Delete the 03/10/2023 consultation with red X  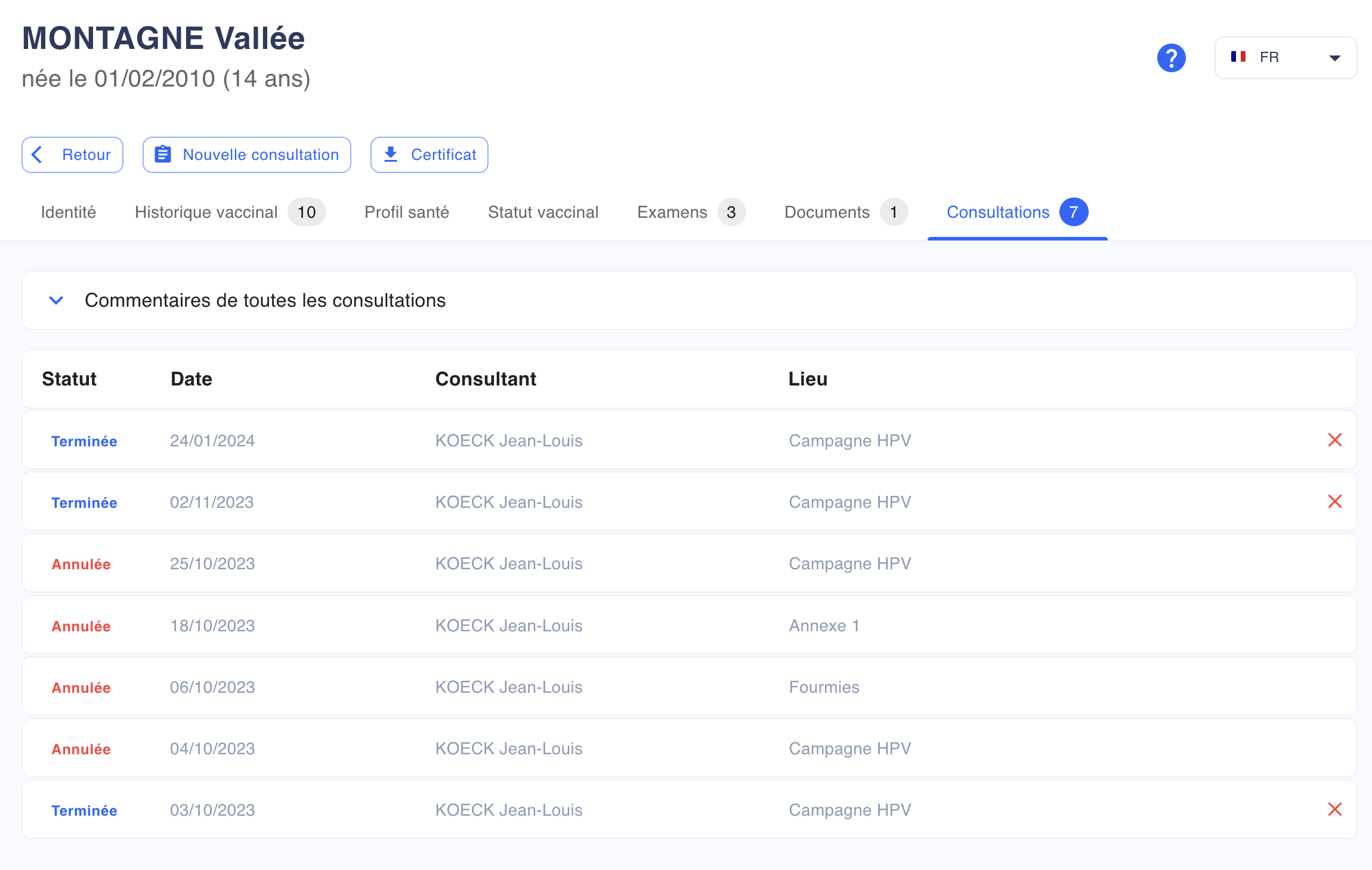(x=1335, y=809)
